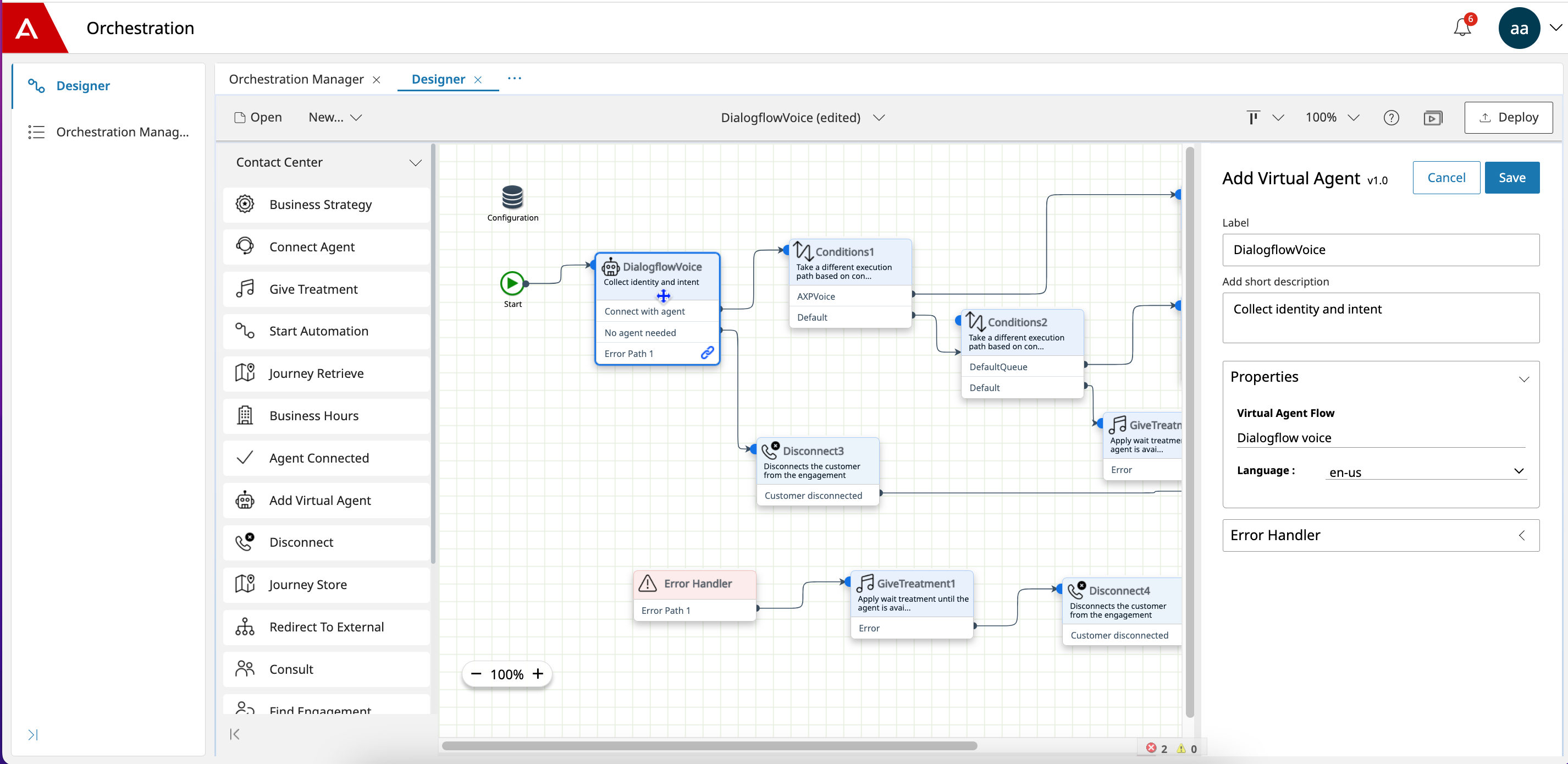Viewport: 1568px width, 764px height.
Task: Click the canvas vertical scrollbar
Action: point(1189,432)
